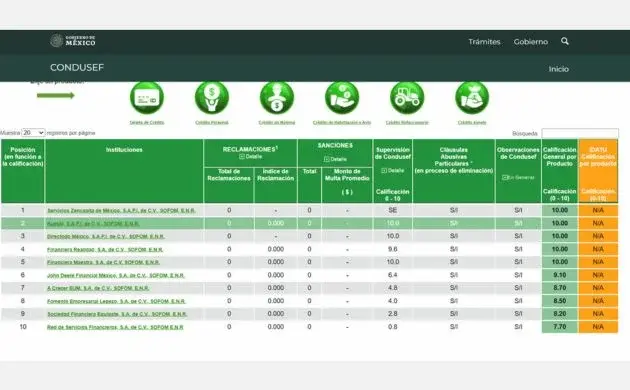Click orange N/A cell in row 10
Viewport: 630px width, 390px height.
tap(598, 327)
